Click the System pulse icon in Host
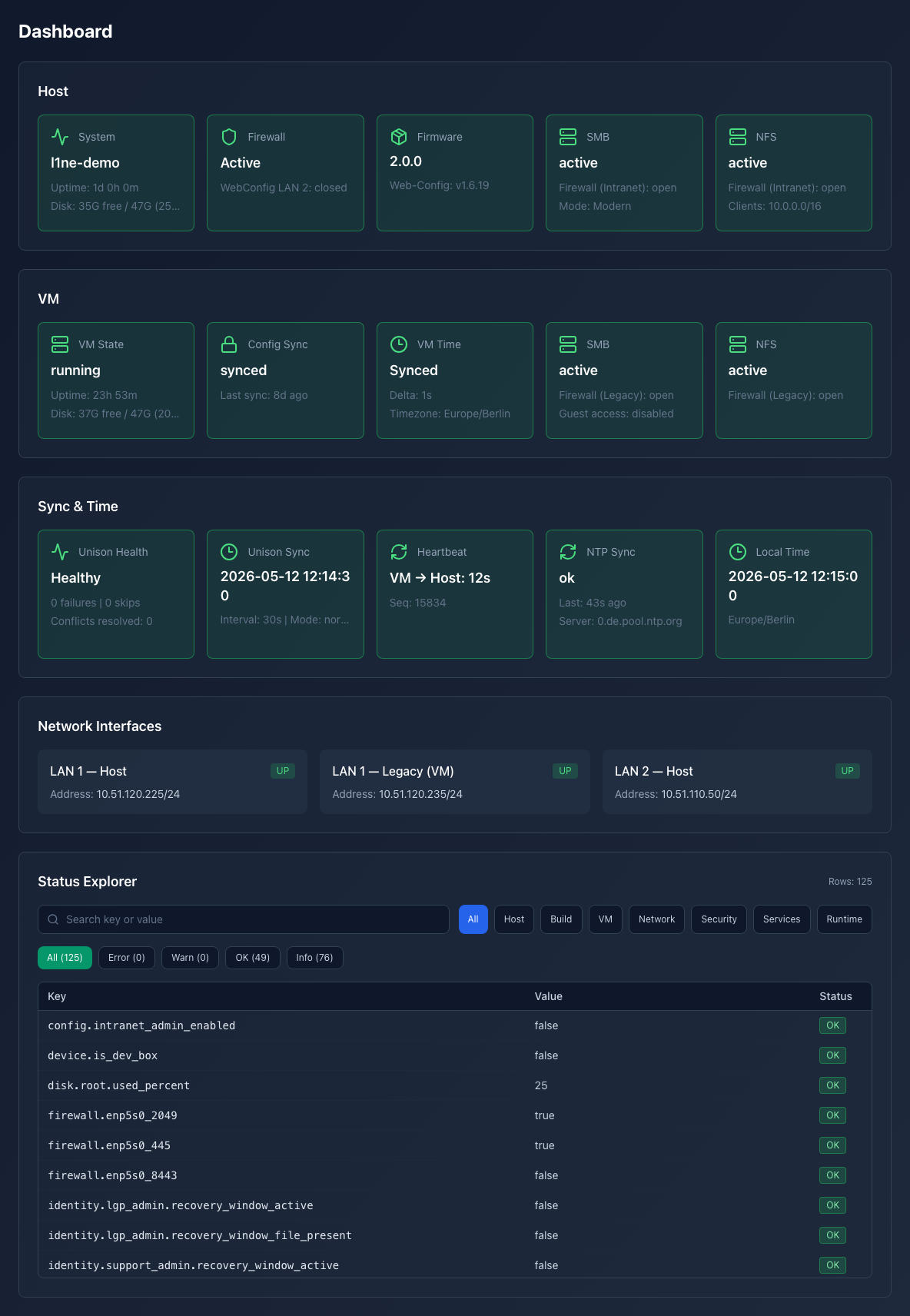This screenshot has width=910, height=1316. pos(60,137)
